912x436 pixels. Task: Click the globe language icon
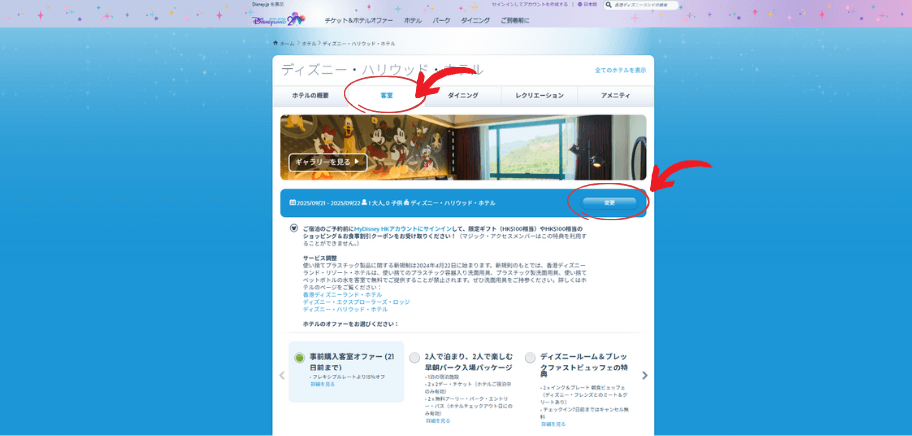[578, 4]
